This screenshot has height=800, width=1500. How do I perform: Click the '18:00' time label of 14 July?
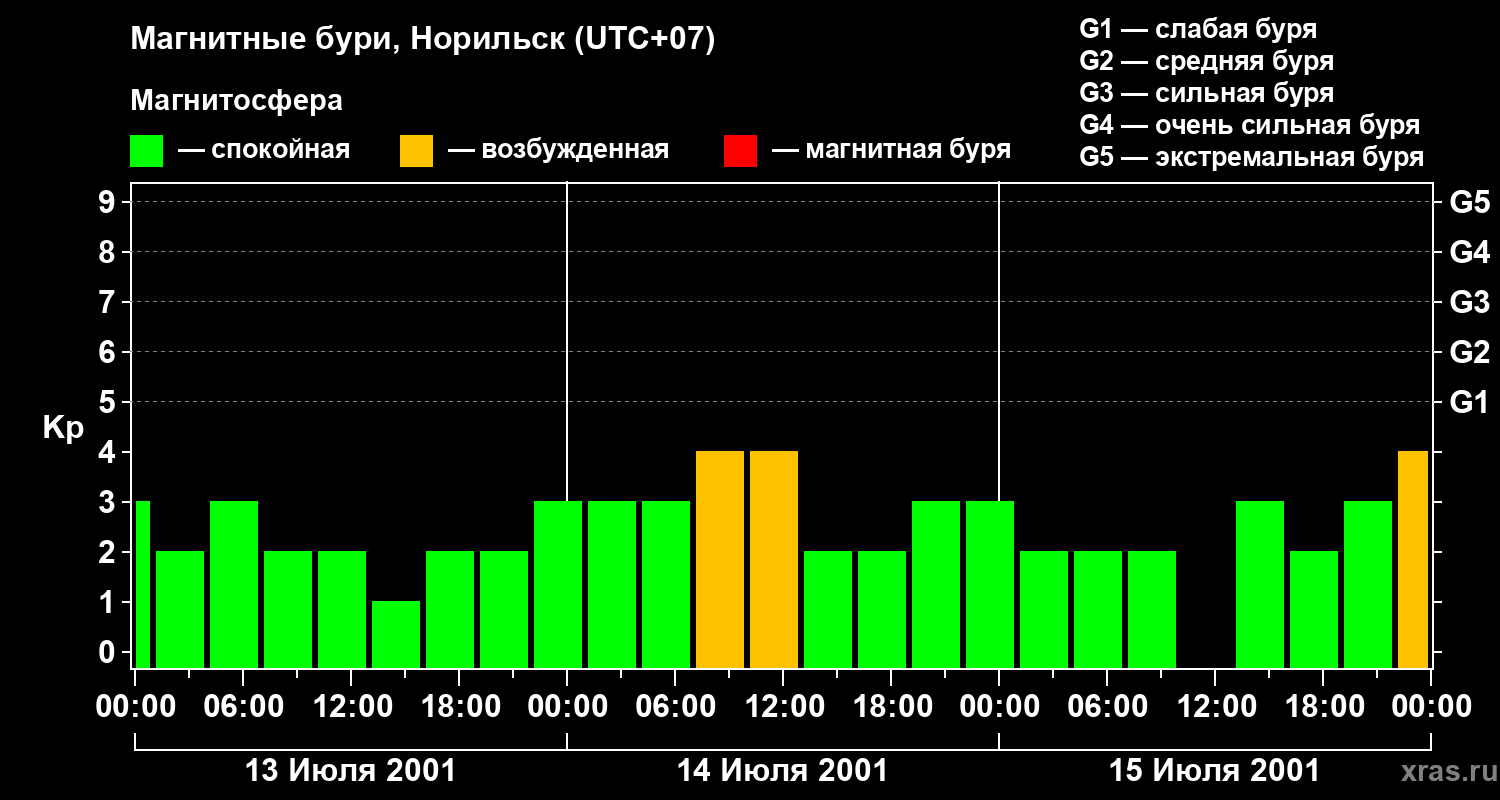click(x=890, y=706)
